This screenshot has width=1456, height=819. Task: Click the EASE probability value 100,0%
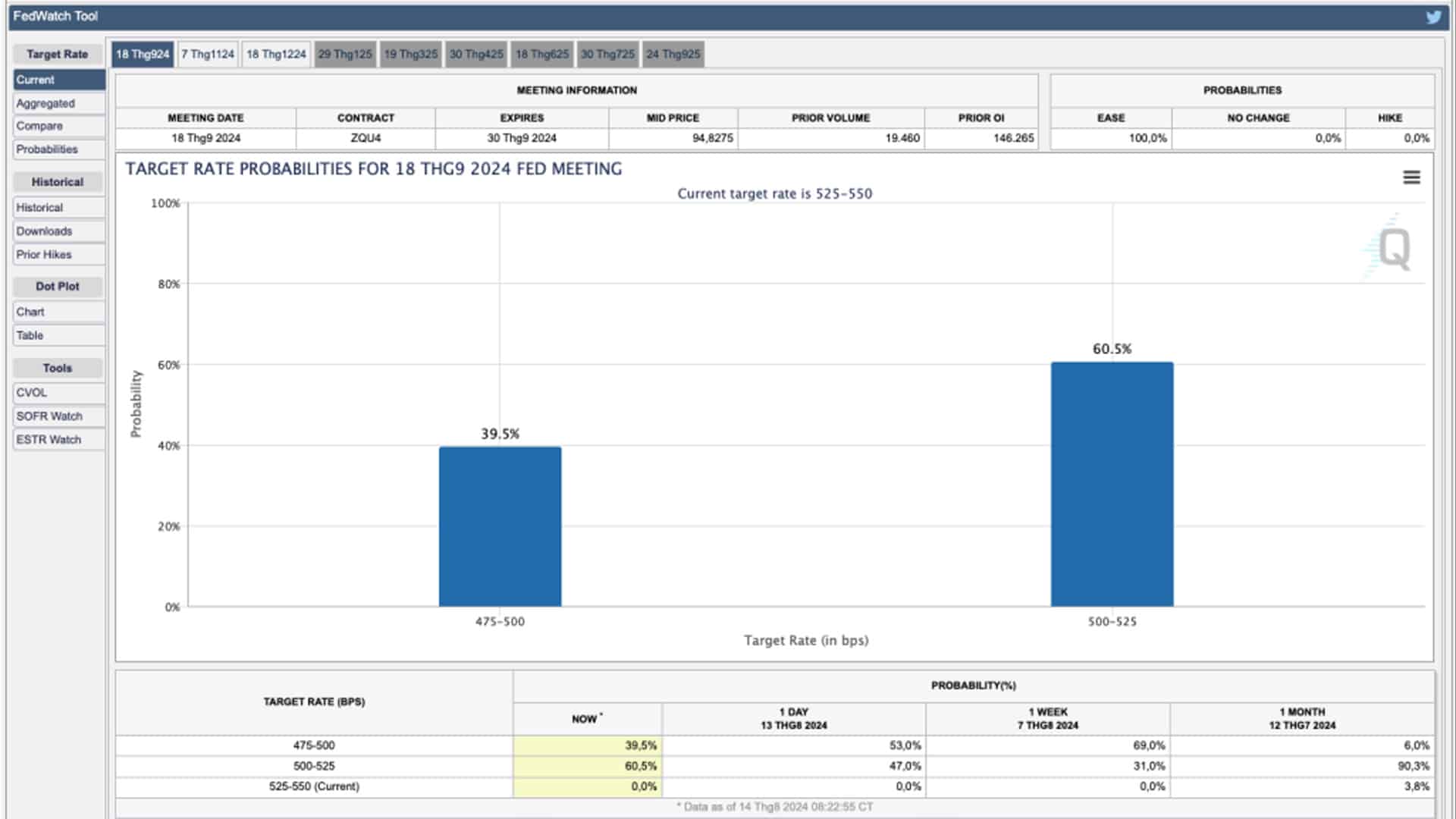pyautogui.click(x=1148, y=138)
